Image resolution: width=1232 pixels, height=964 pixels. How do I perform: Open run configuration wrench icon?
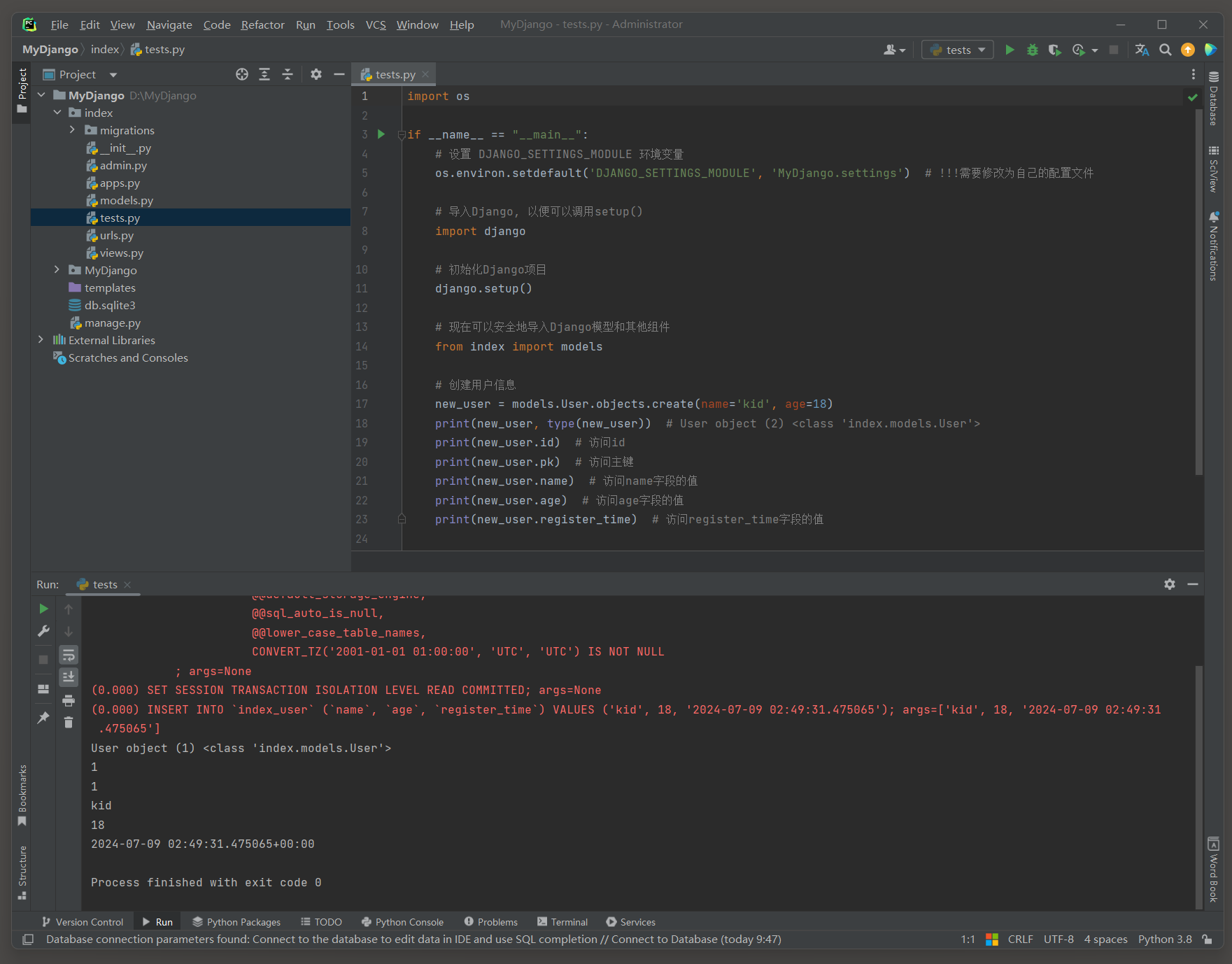tap(43, 631)
